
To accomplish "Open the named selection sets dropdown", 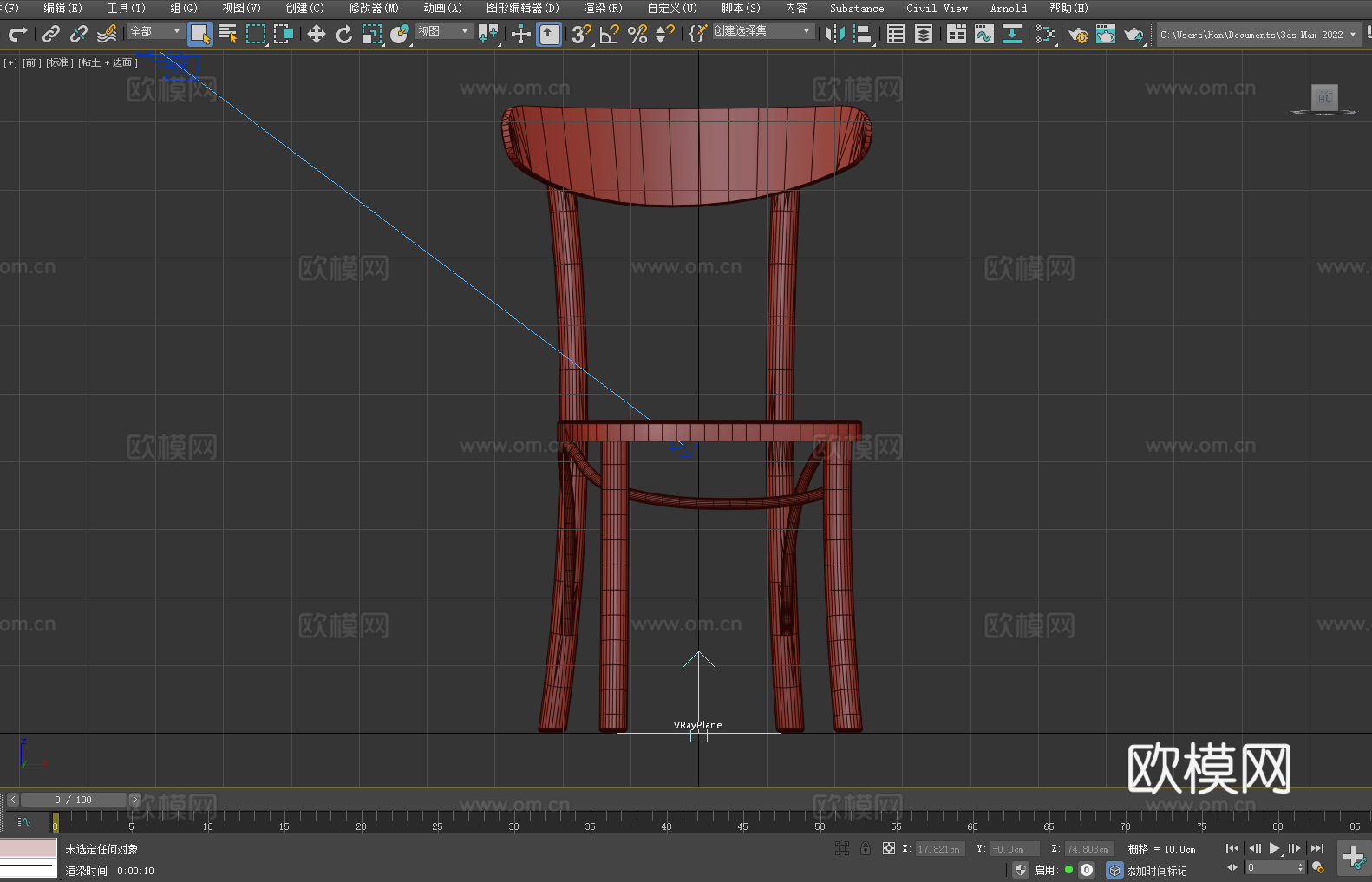I will [763, 31].
